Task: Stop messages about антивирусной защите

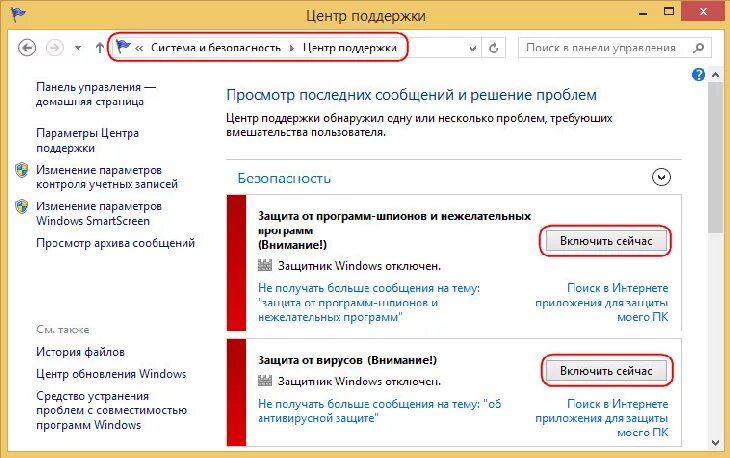Action: (x=379, y=411)
